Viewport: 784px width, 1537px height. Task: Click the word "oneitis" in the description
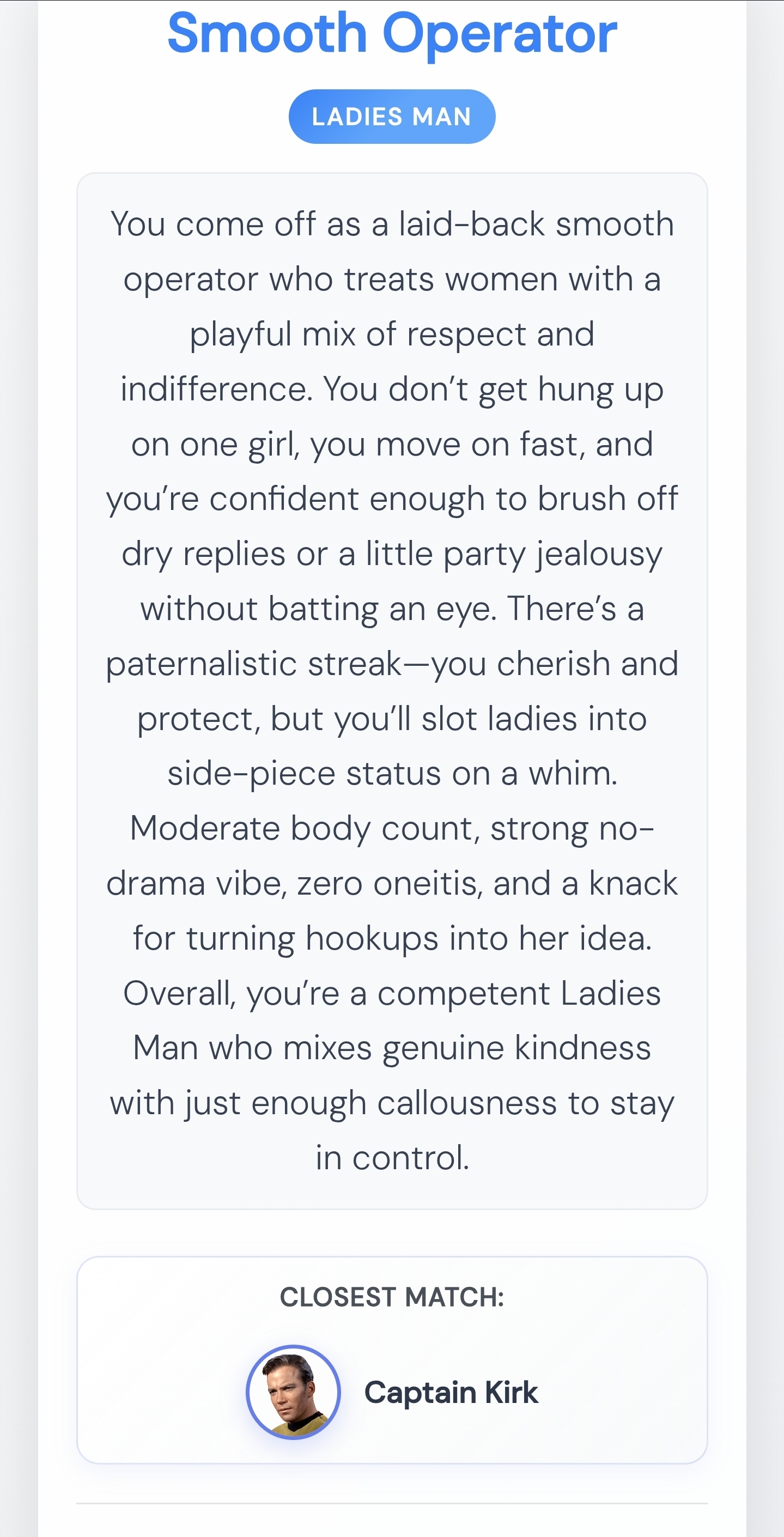tap(428, 883)
